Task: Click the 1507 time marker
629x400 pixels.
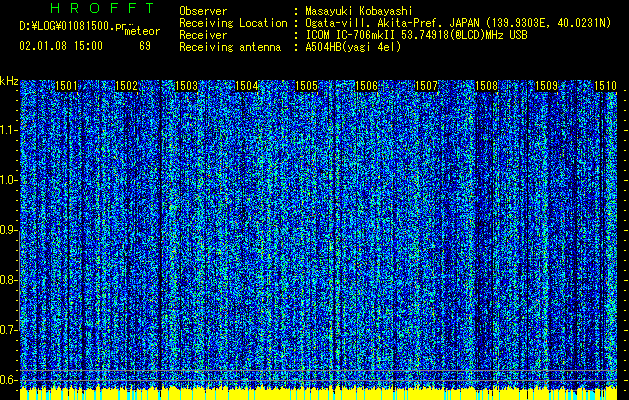Action: [426, 86]
